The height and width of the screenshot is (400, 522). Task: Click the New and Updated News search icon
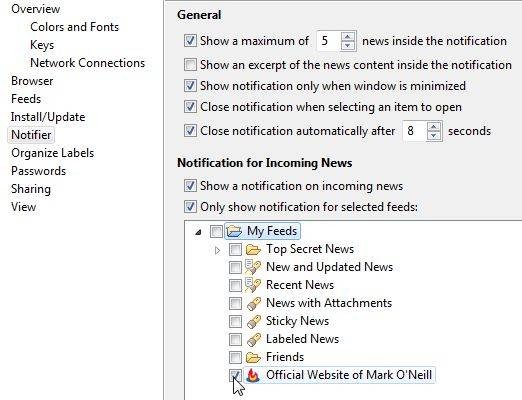point(253,267)
